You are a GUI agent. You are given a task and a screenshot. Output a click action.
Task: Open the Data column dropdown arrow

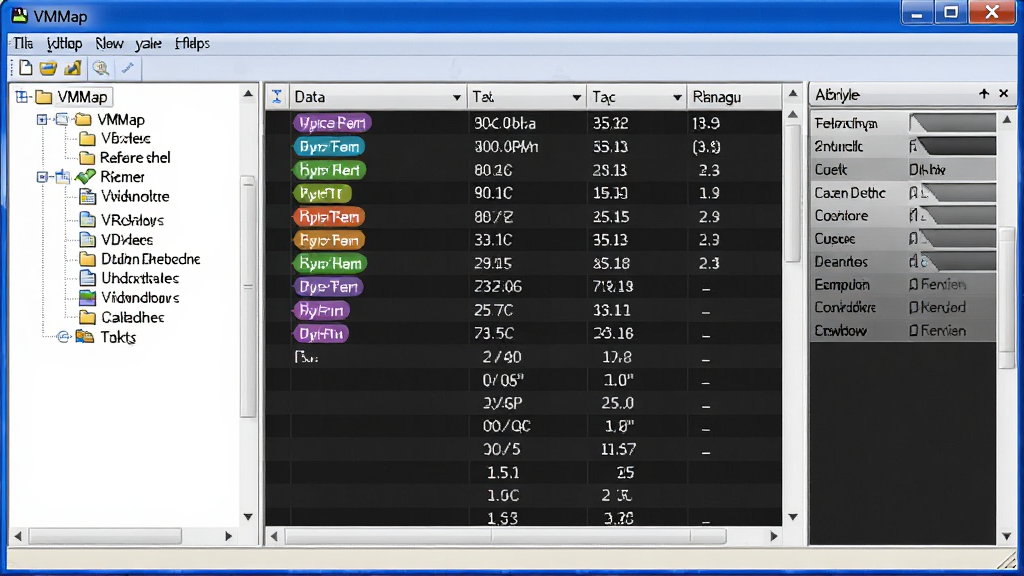pos(456,97)
